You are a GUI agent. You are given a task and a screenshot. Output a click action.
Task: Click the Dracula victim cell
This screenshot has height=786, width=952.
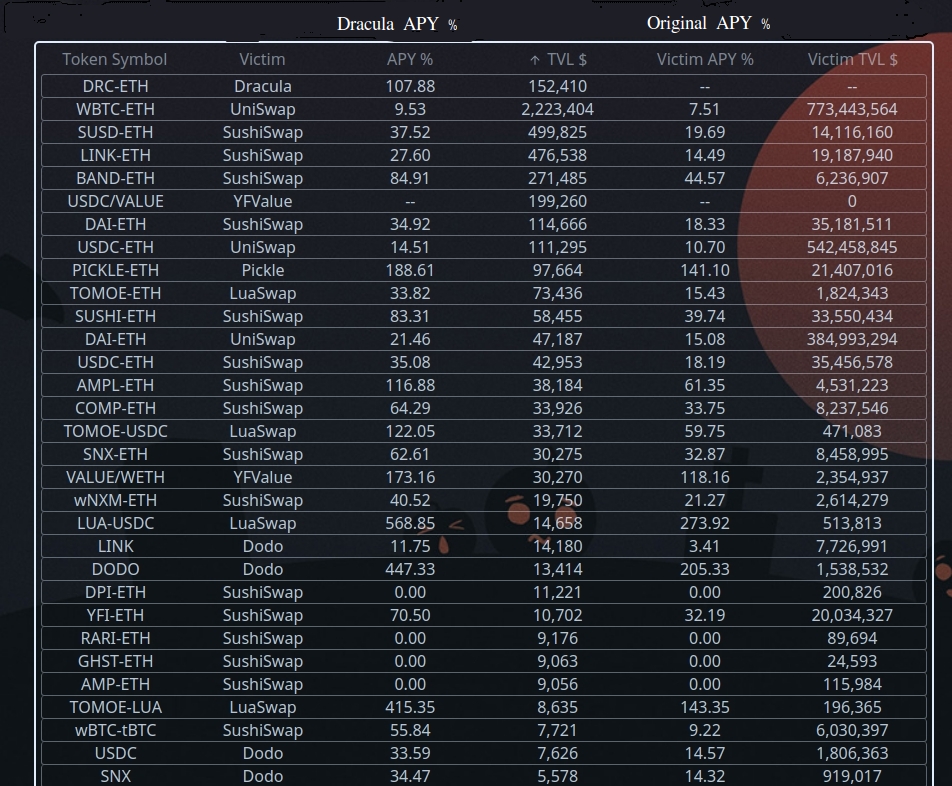(263, 86)
